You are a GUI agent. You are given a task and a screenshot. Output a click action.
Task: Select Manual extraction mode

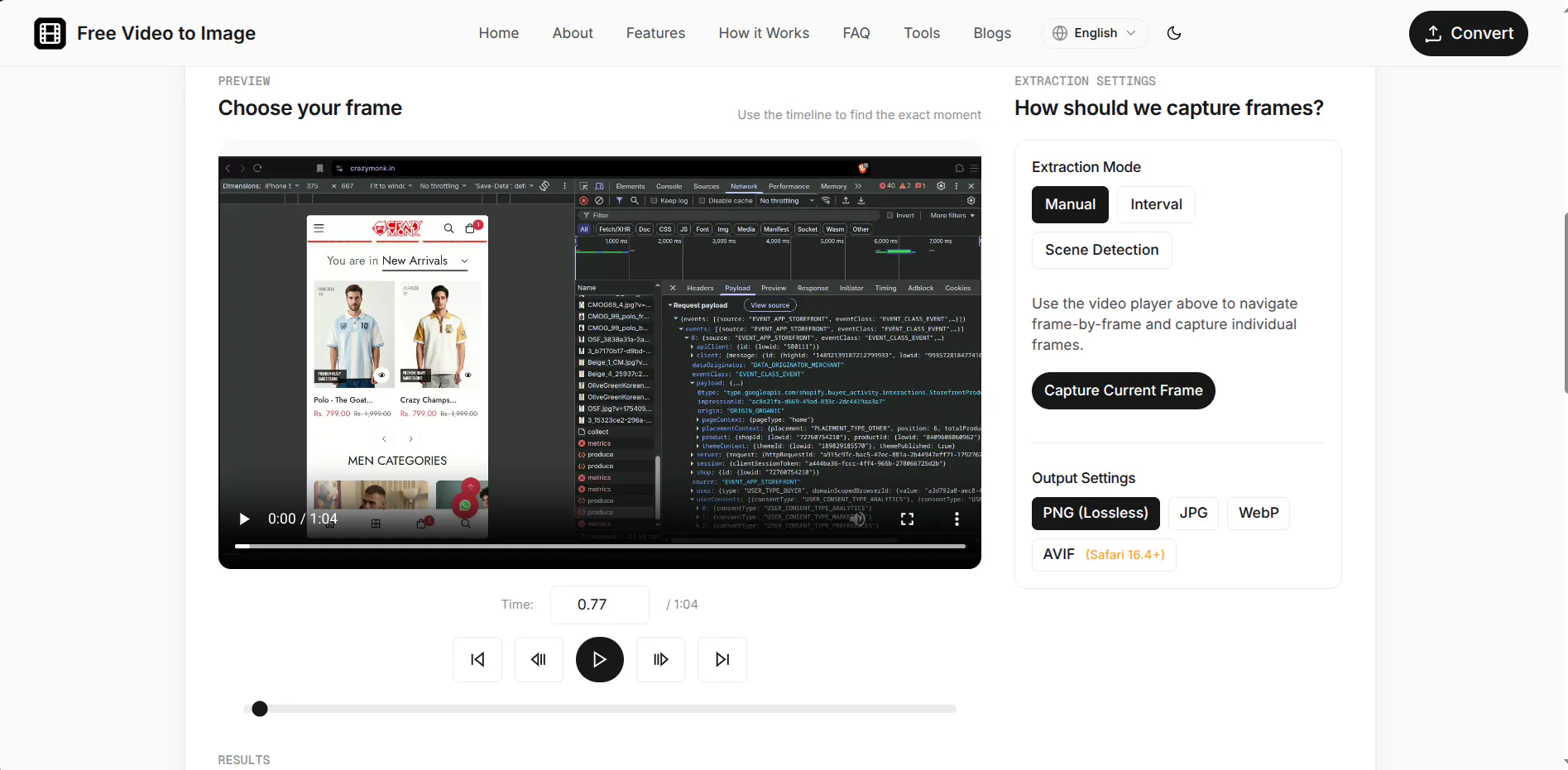(x=1070, y=204)
